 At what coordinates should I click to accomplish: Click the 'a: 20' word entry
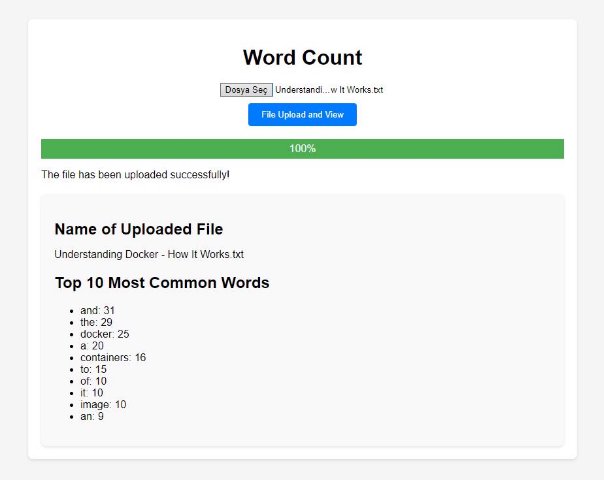tap(92, 346)
